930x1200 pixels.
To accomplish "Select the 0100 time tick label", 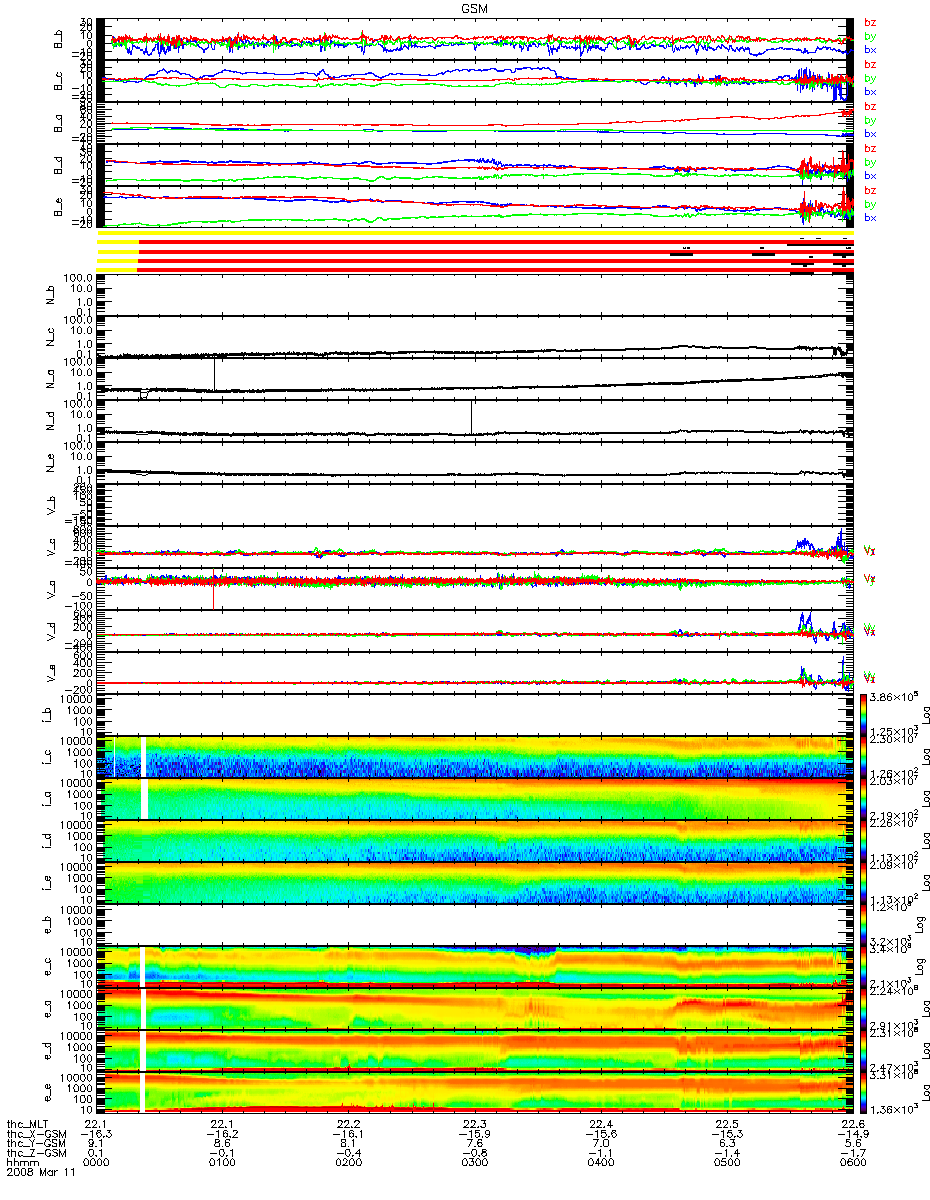I will [222, 1163].
